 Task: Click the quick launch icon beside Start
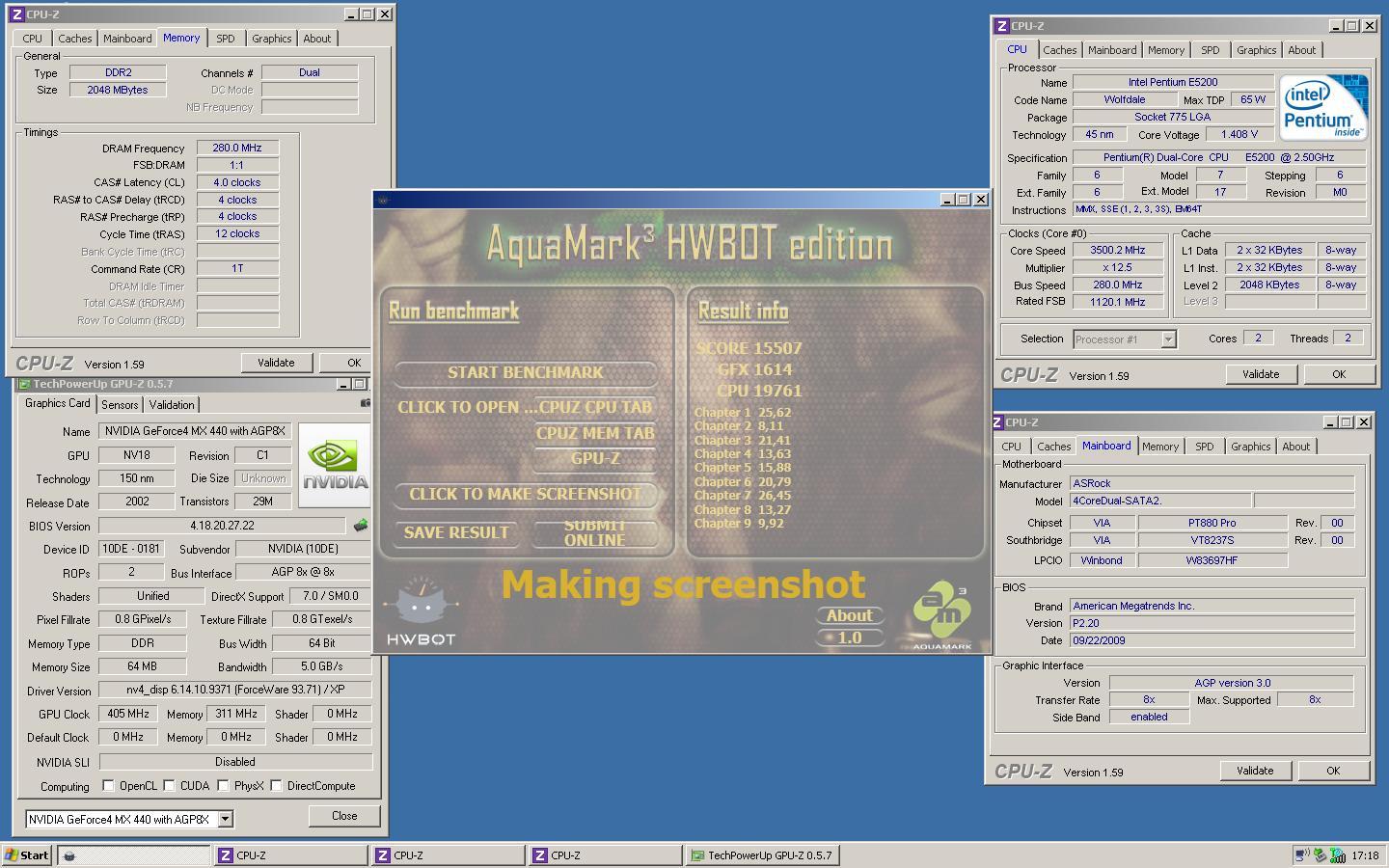click(69, 855)
